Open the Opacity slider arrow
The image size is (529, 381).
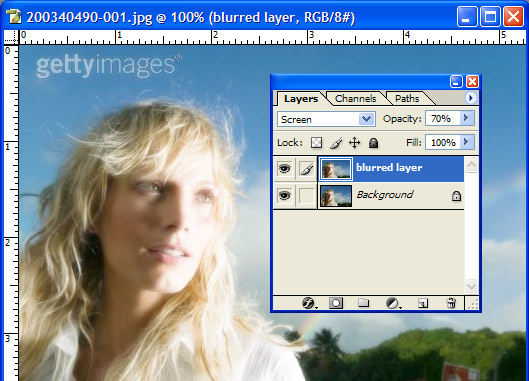pos(466,118)
